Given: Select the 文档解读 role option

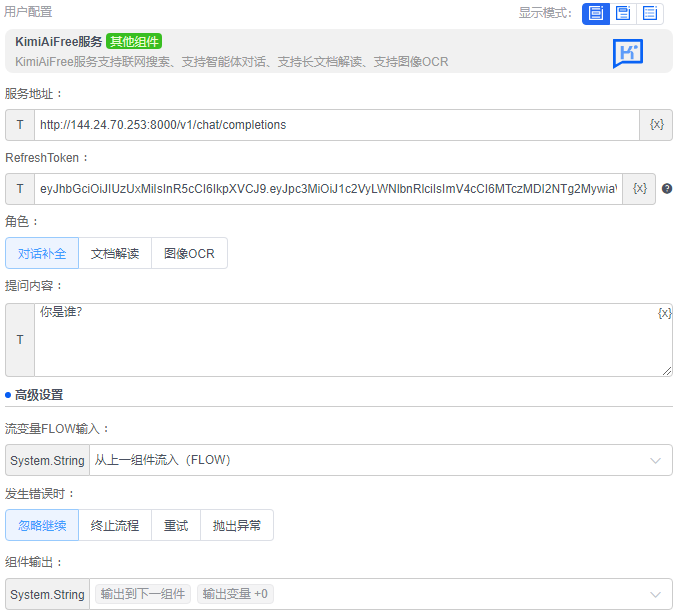Looking at the screenshot, I should [115, 254].
